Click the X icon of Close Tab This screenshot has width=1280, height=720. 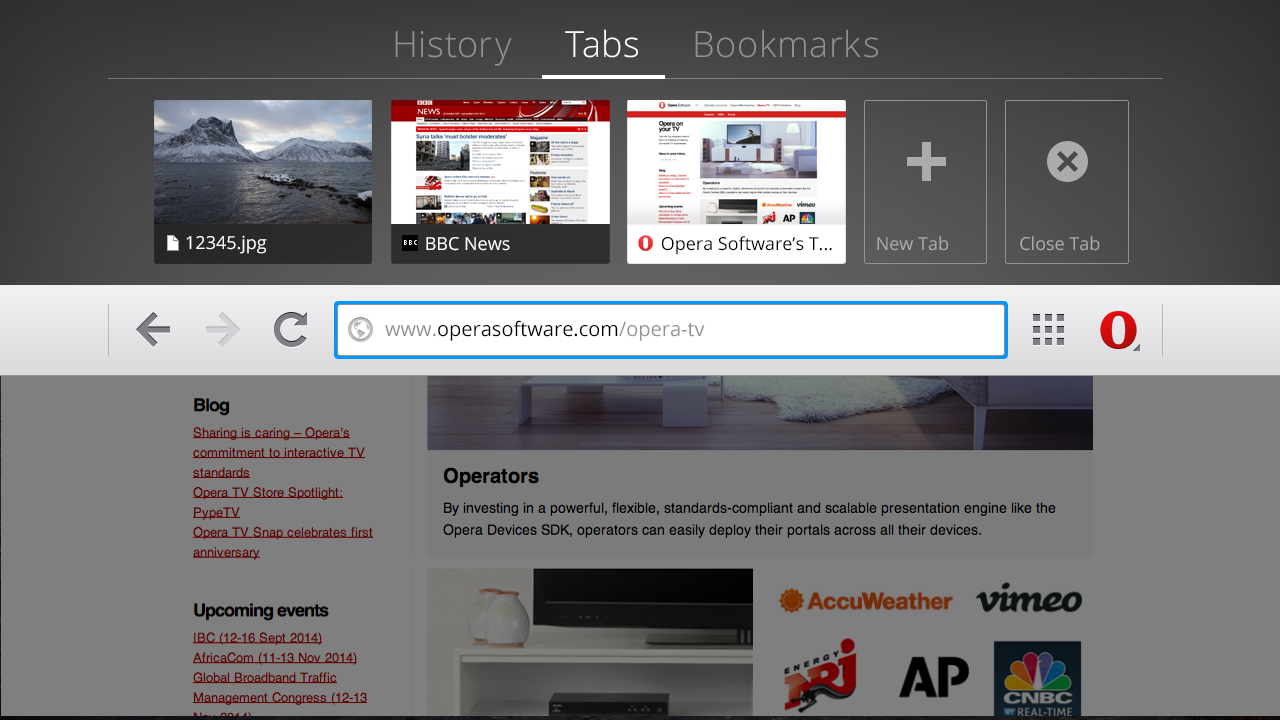pyautogui.click(x=1067, y=162)
